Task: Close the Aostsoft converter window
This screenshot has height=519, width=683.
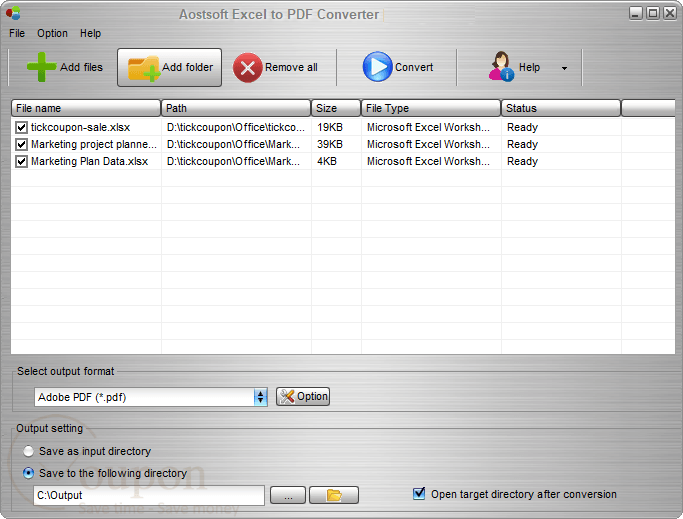Action: (669, 14)
